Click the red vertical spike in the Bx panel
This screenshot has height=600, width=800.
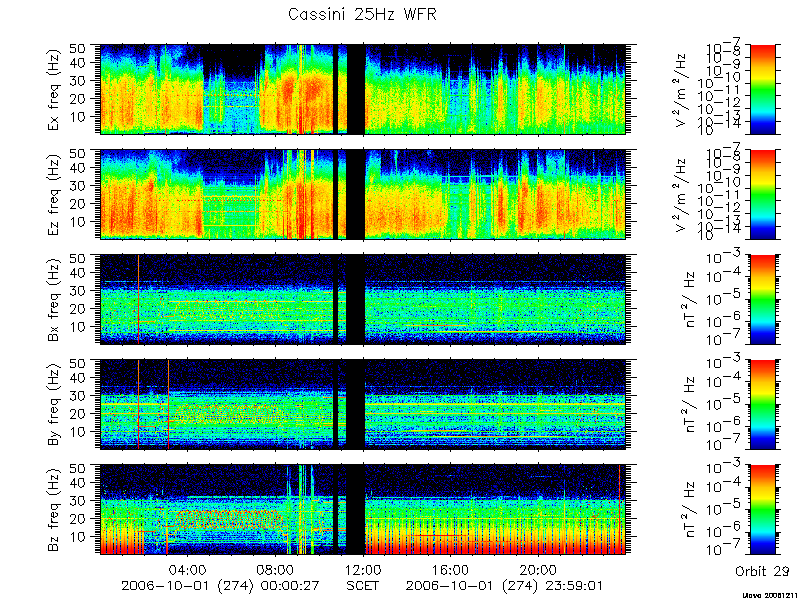click(x=138, y=299)
